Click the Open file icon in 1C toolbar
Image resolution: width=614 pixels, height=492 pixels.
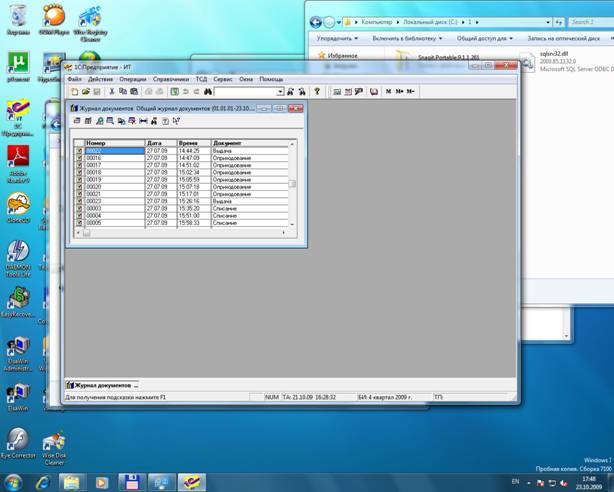[86, 92]
